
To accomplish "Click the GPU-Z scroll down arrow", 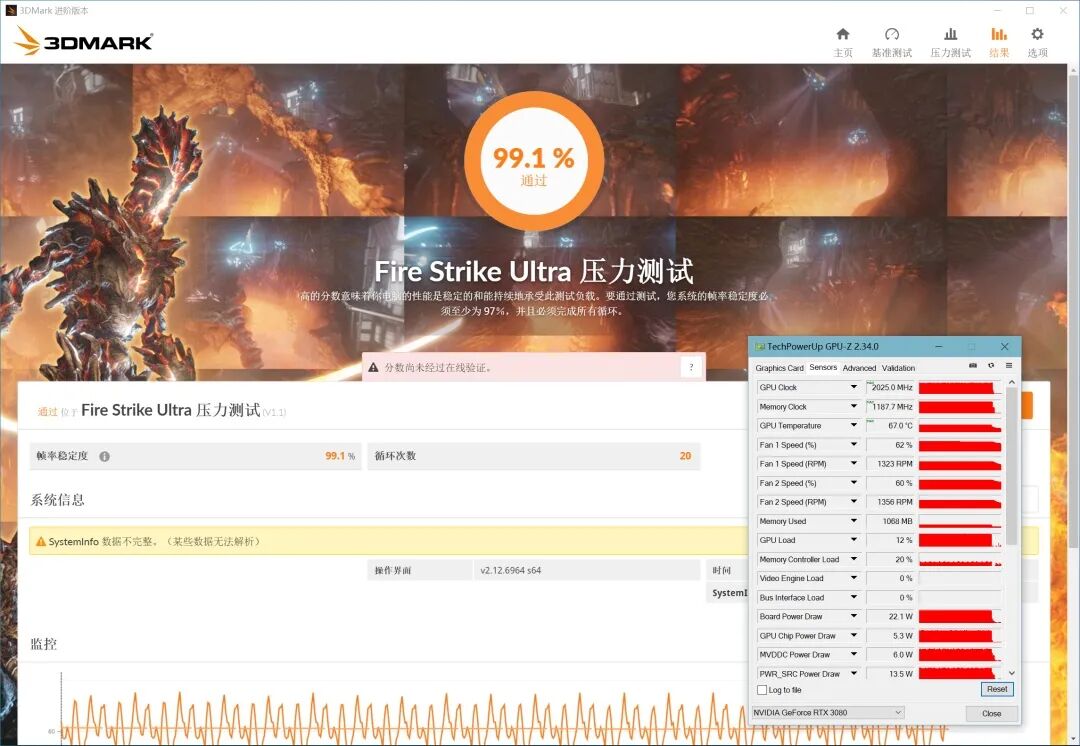I will (1011, 673).
